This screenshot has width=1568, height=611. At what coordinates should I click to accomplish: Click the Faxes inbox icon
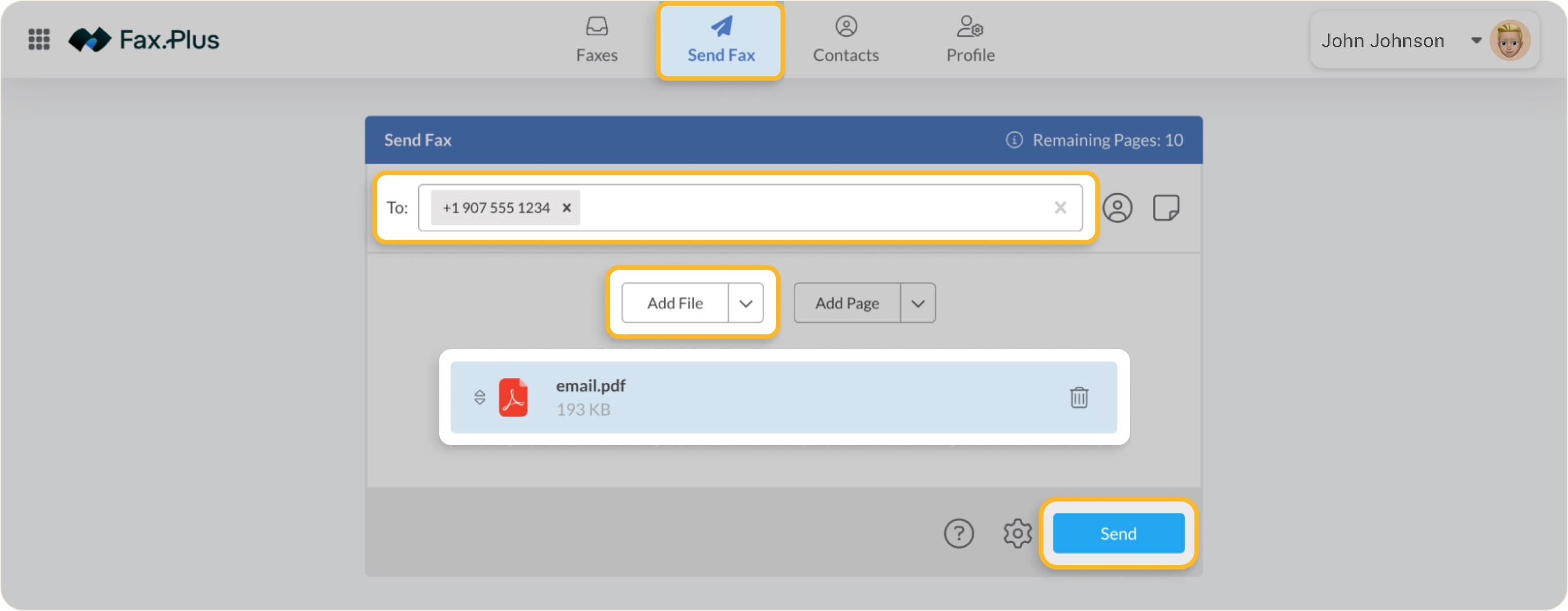click(x=597, y=25)
